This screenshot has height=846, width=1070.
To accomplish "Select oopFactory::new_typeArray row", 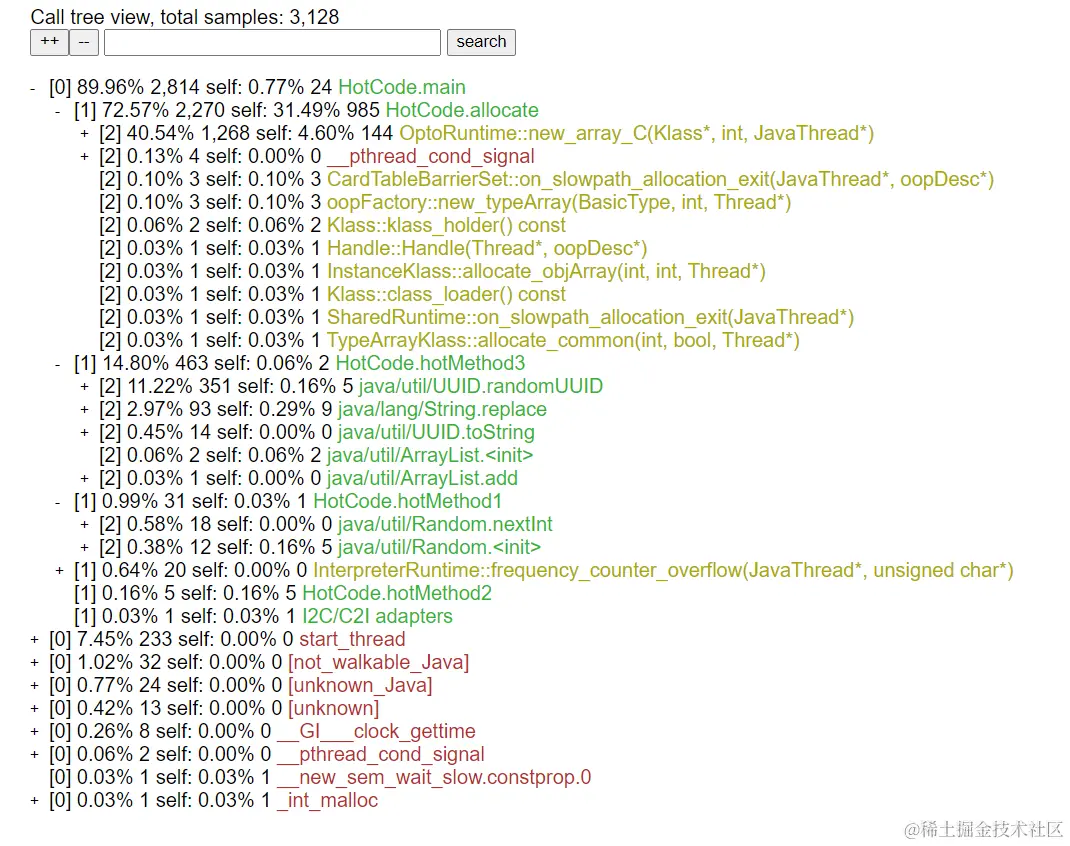I will tap(445, 203).
